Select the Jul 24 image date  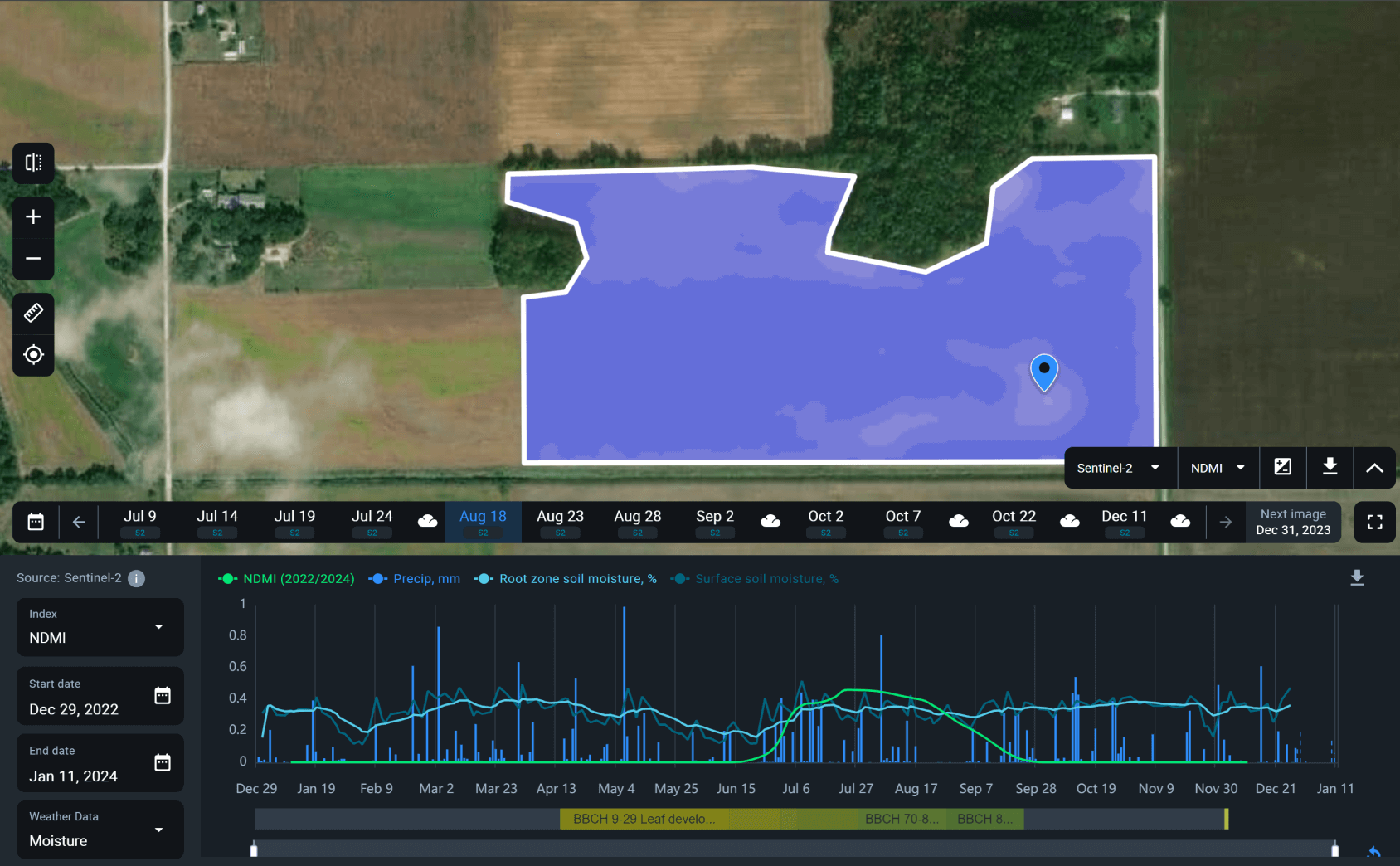[372, 522]
